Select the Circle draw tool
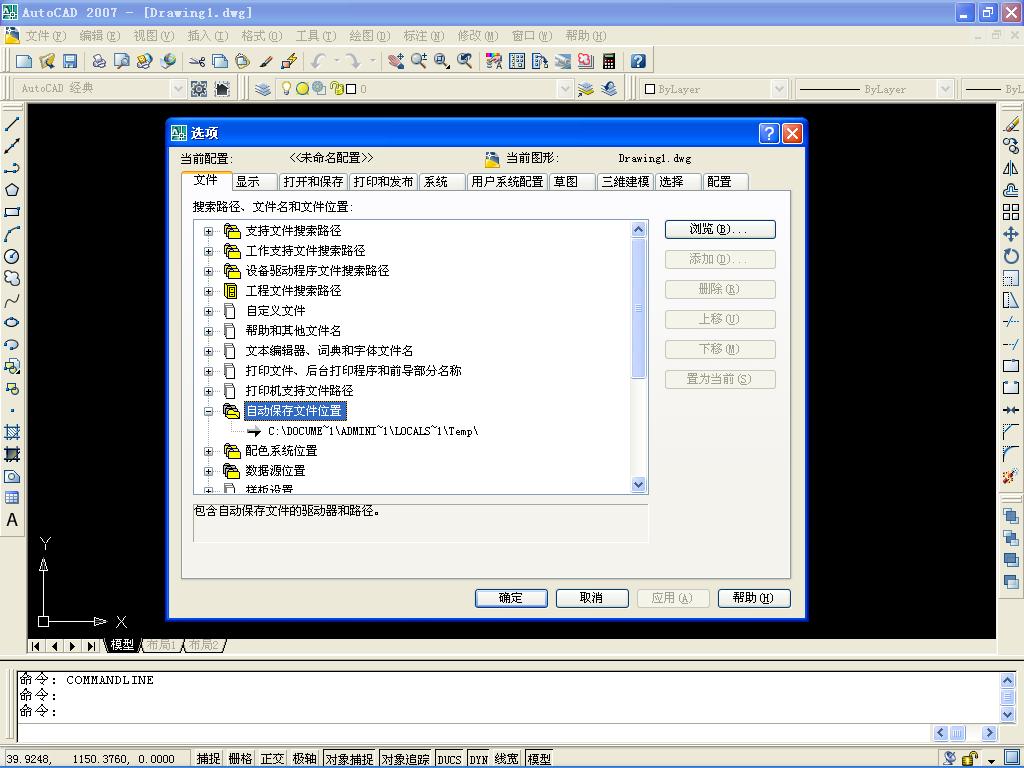 tap(12, 256)
